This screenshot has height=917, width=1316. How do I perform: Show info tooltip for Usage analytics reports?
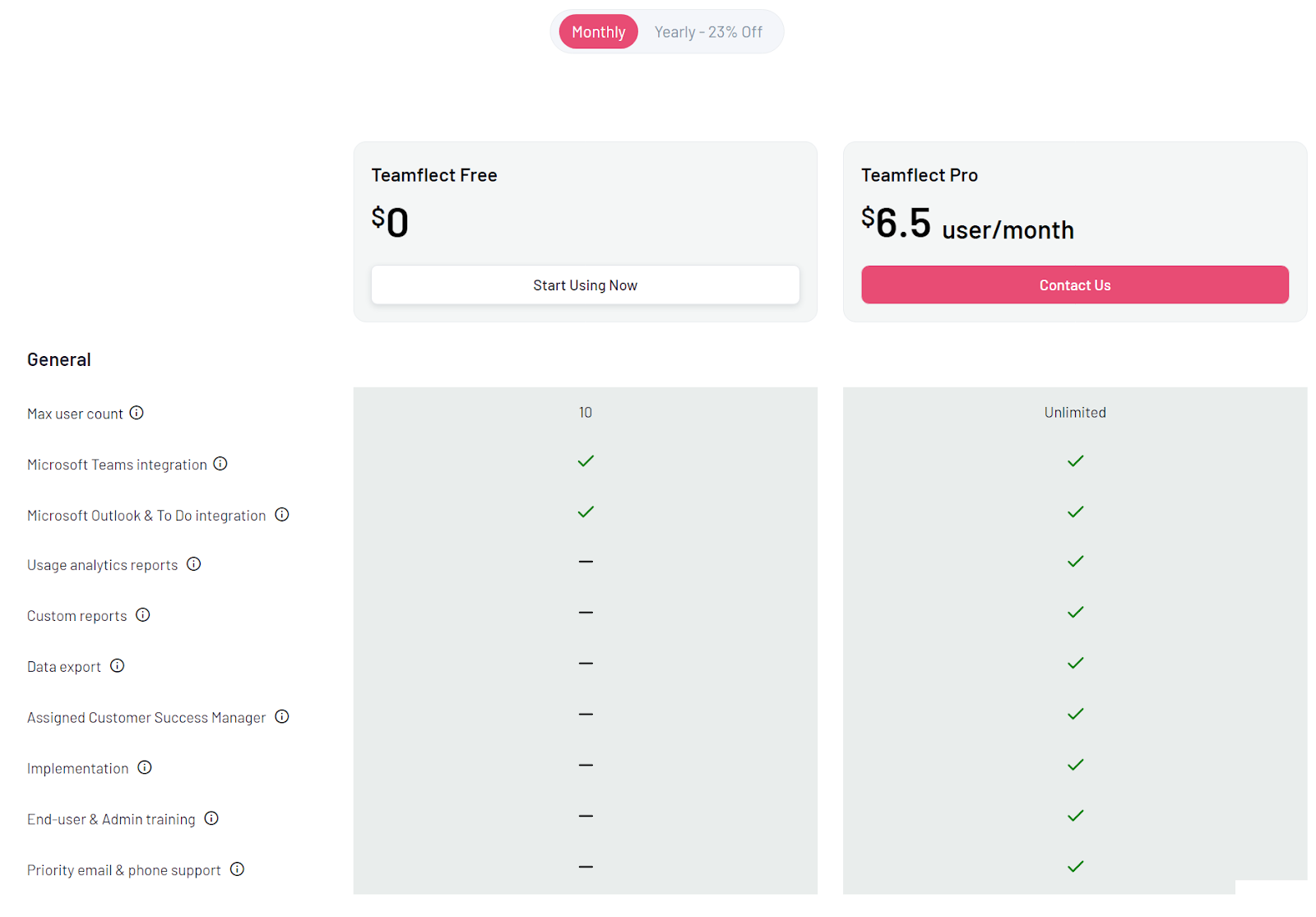coord(194,564)
